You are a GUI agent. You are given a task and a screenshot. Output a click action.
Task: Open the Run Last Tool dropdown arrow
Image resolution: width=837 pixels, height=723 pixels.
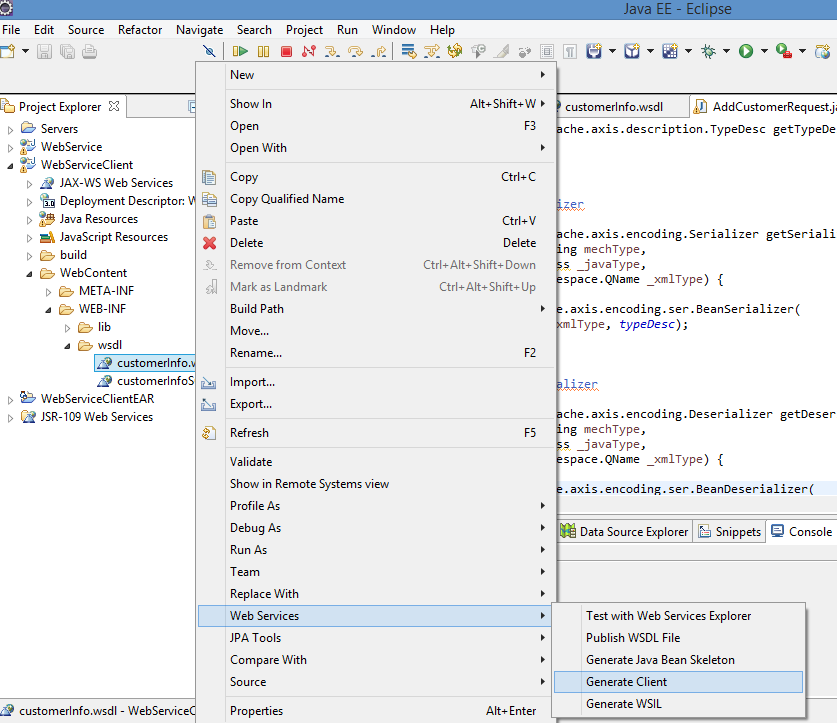coord(802,51)
